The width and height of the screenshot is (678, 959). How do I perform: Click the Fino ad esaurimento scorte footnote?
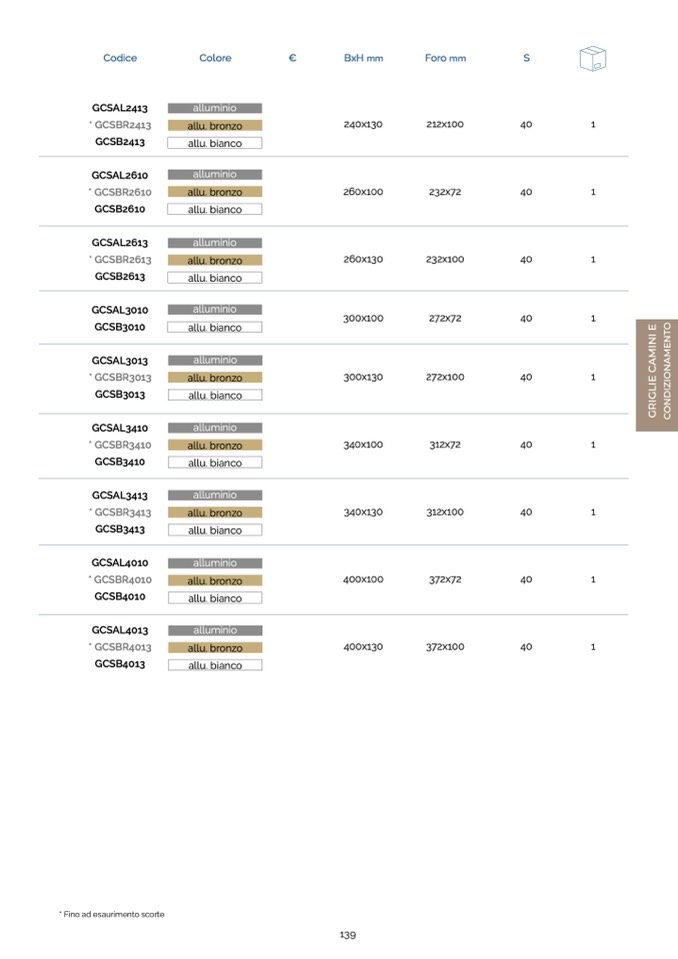pyautogui.click(x=112, y=915)
